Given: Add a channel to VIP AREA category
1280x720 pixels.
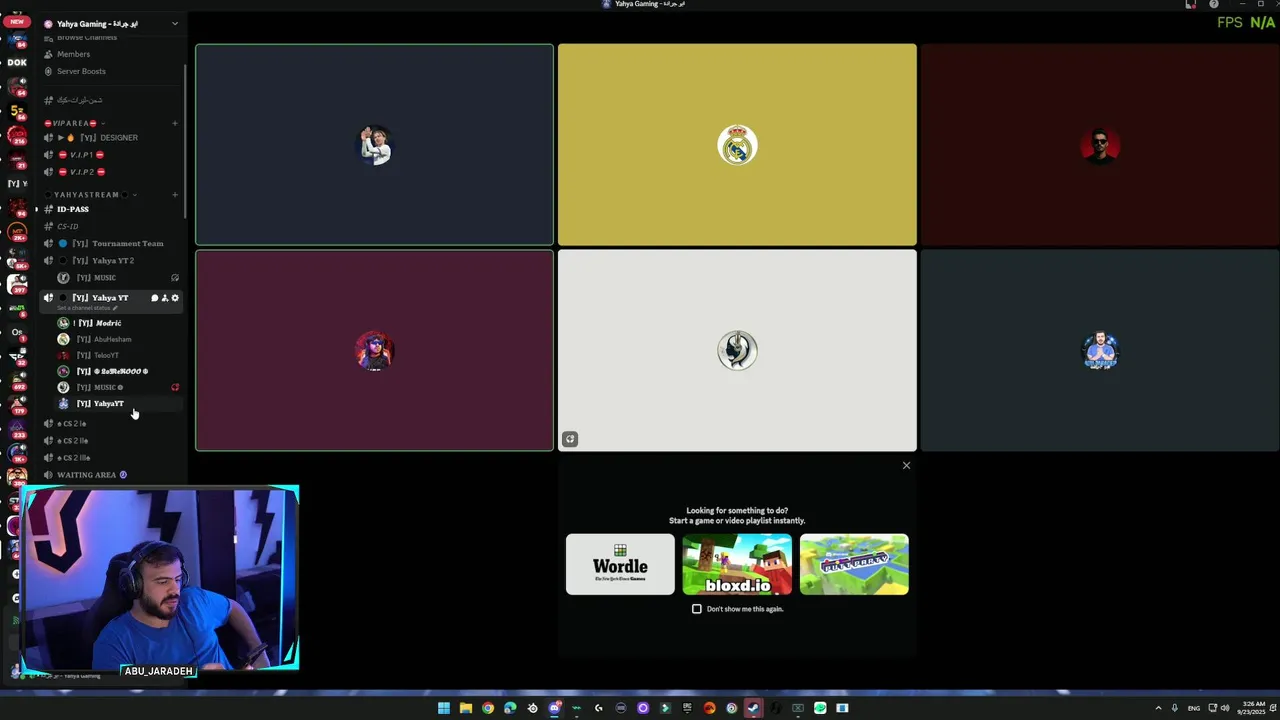Looking at the screenshot, I should (175, 123).
